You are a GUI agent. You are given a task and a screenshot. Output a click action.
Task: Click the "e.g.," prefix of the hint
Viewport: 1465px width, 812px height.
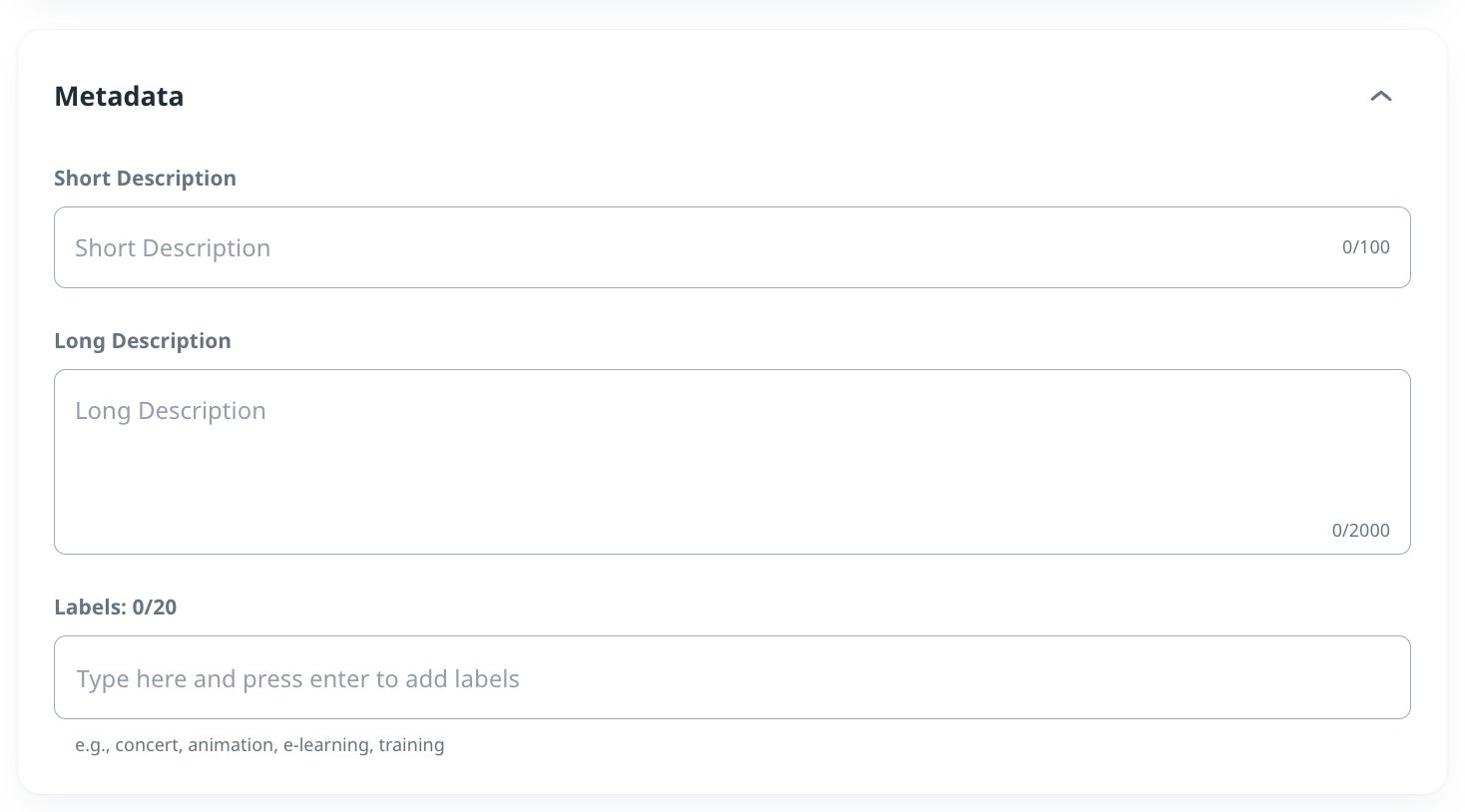92,745
